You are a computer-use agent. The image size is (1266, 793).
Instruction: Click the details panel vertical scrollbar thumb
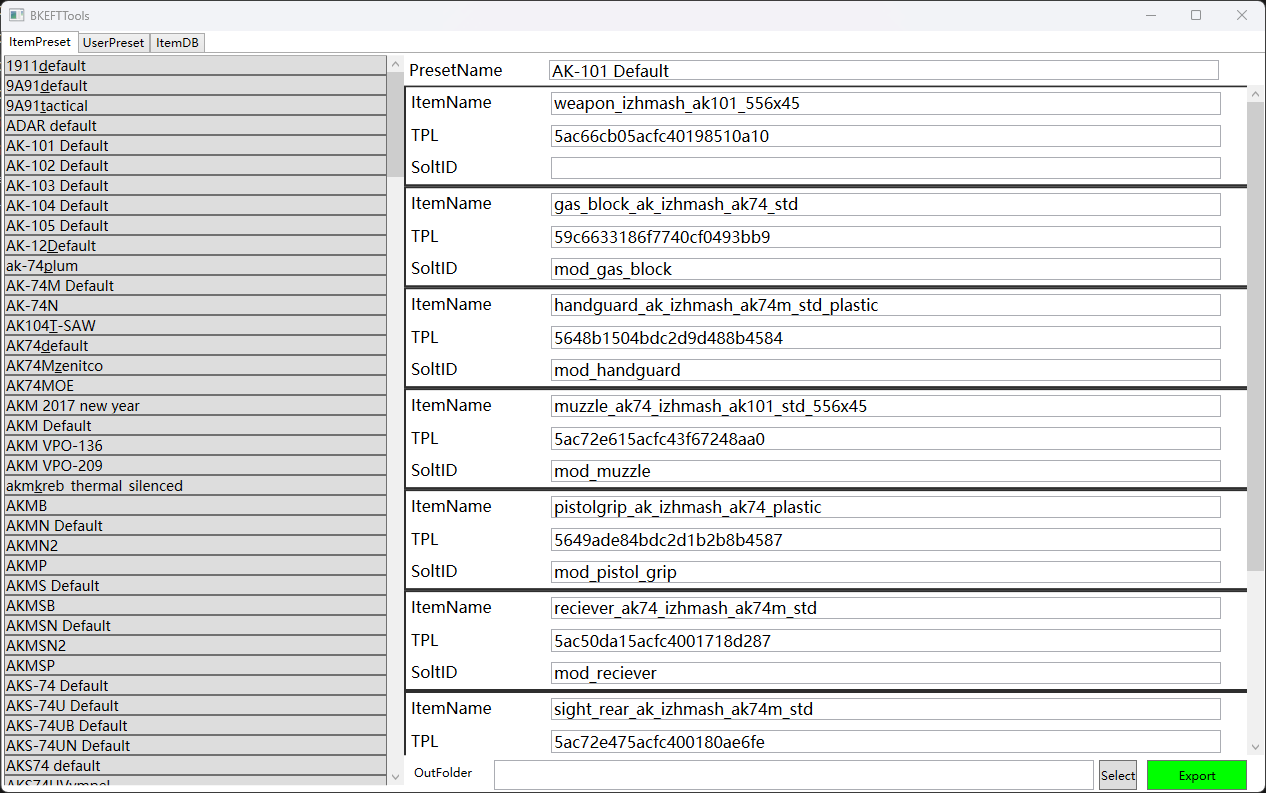coord(1256,337)
